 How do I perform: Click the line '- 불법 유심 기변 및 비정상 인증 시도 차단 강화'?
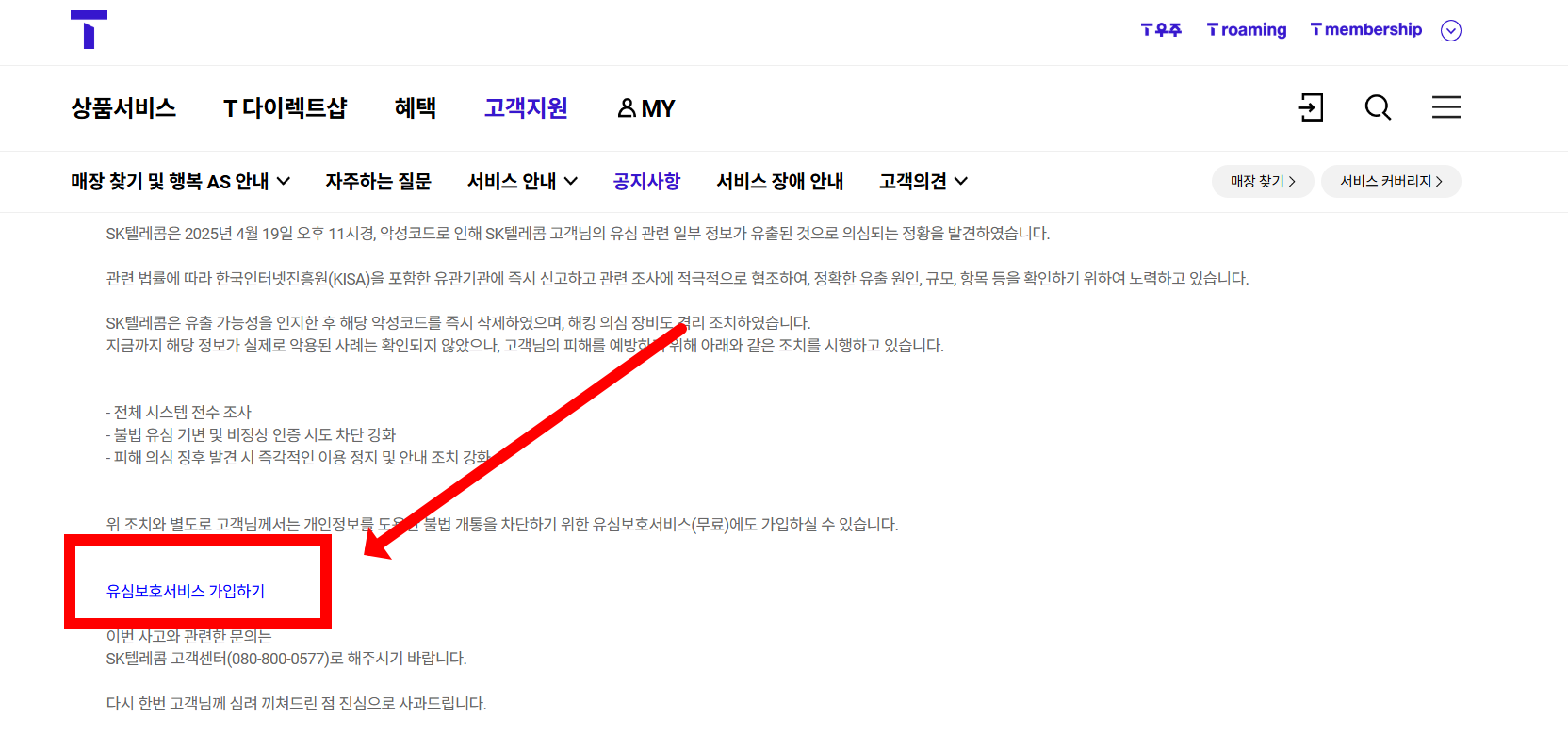click(251, 434)
